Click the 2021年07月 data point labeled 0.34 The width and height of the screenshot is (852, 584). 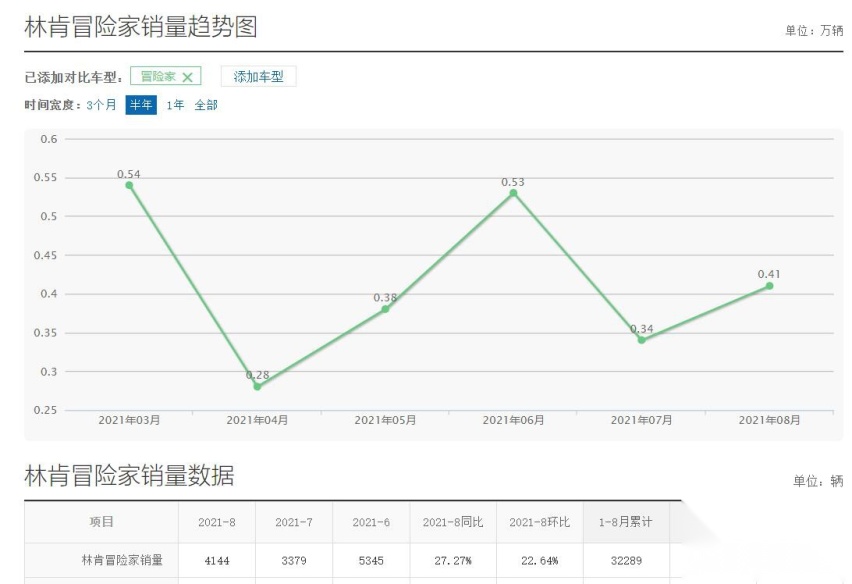642,340
